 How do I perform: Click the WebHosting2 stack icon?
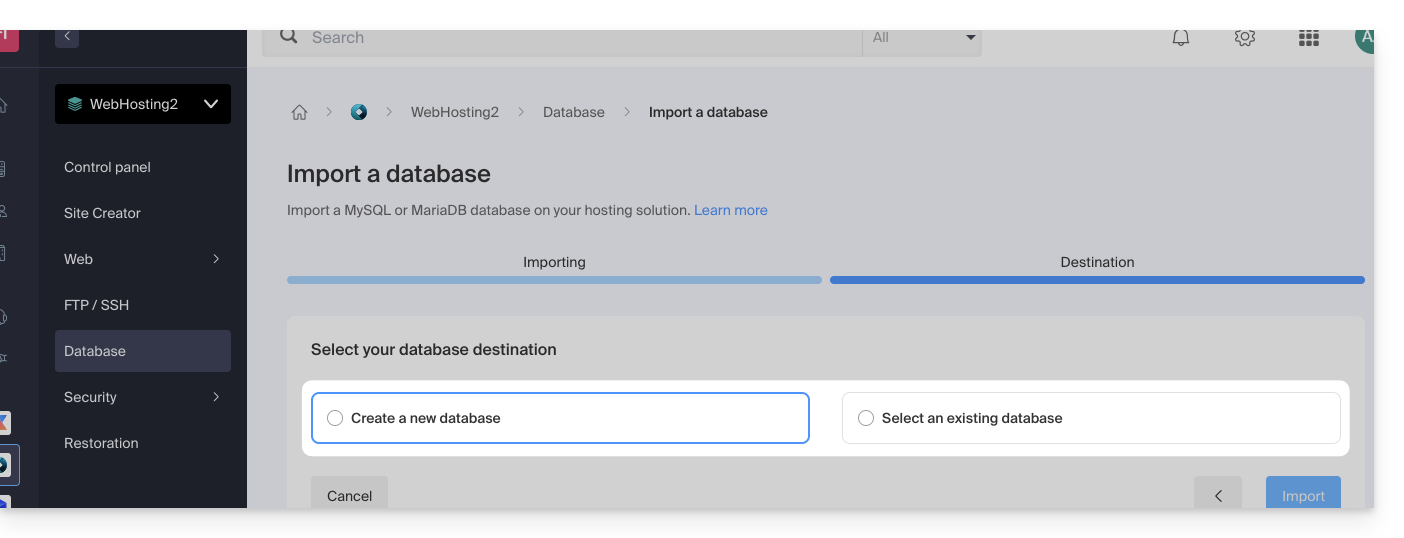75,104
